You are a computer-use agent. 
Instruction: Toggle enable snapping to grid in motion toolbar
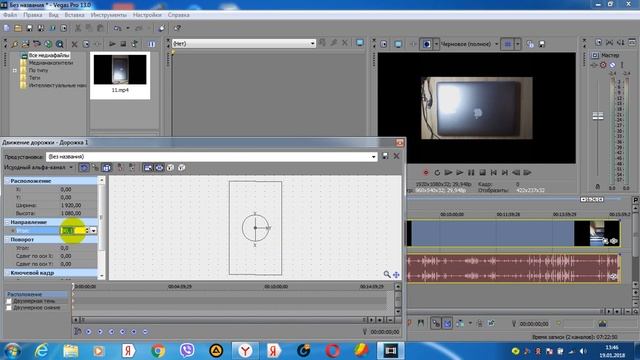pyautogui.click(x=95, y=168)
